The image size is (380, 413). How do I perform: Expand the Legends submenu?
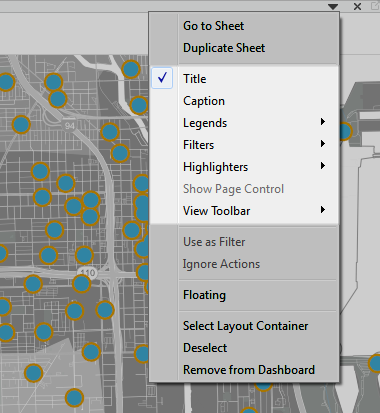click(x=244, y=123)
